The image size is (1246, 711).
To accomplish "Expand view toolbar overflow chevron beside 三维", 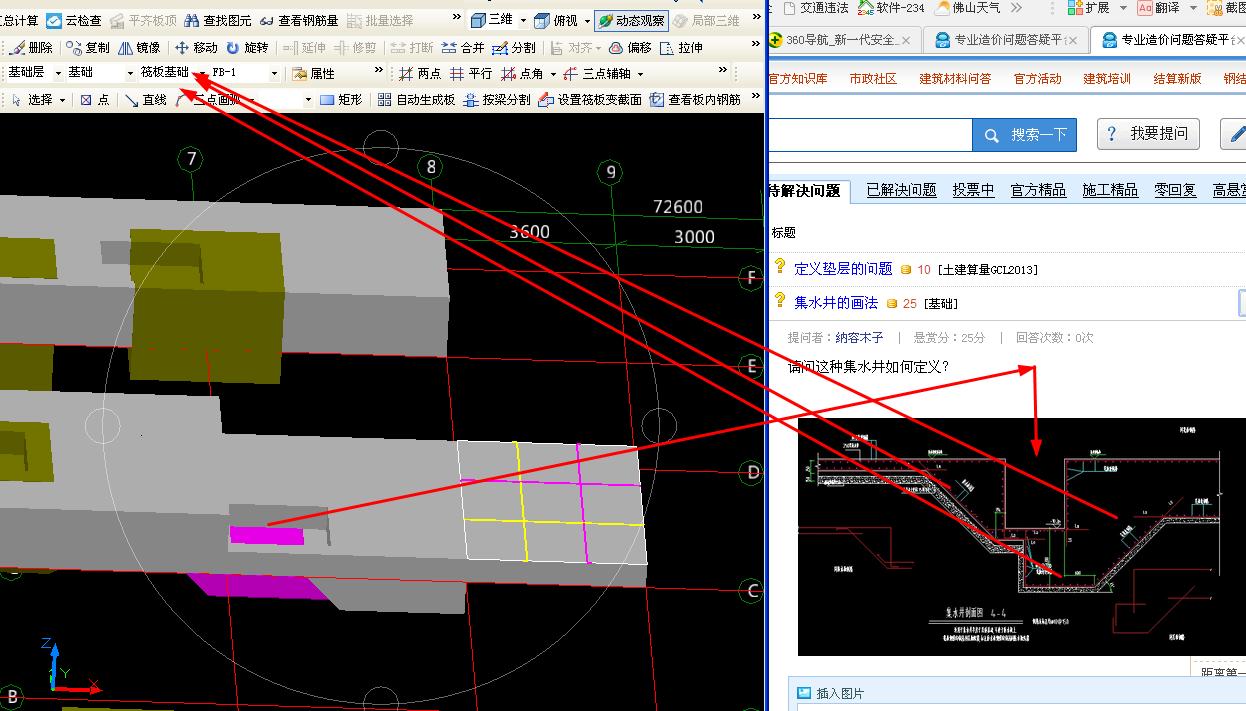I will point(455,17).
